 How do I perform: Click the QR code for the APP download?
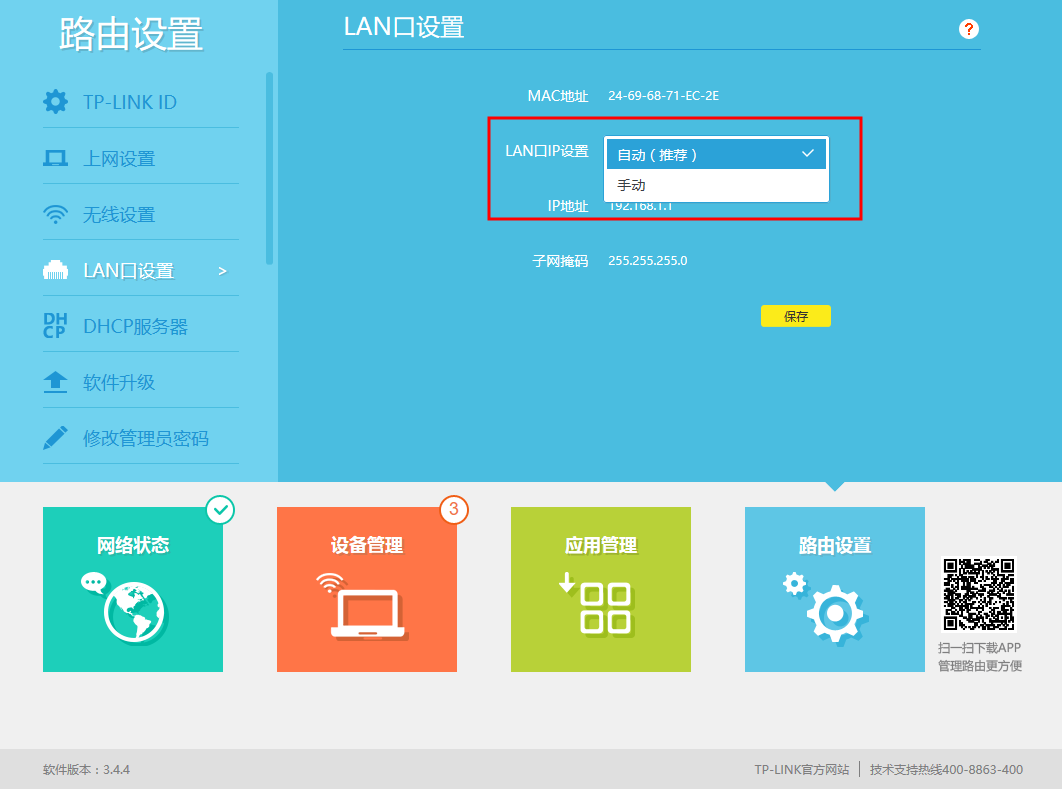point(979,594)
